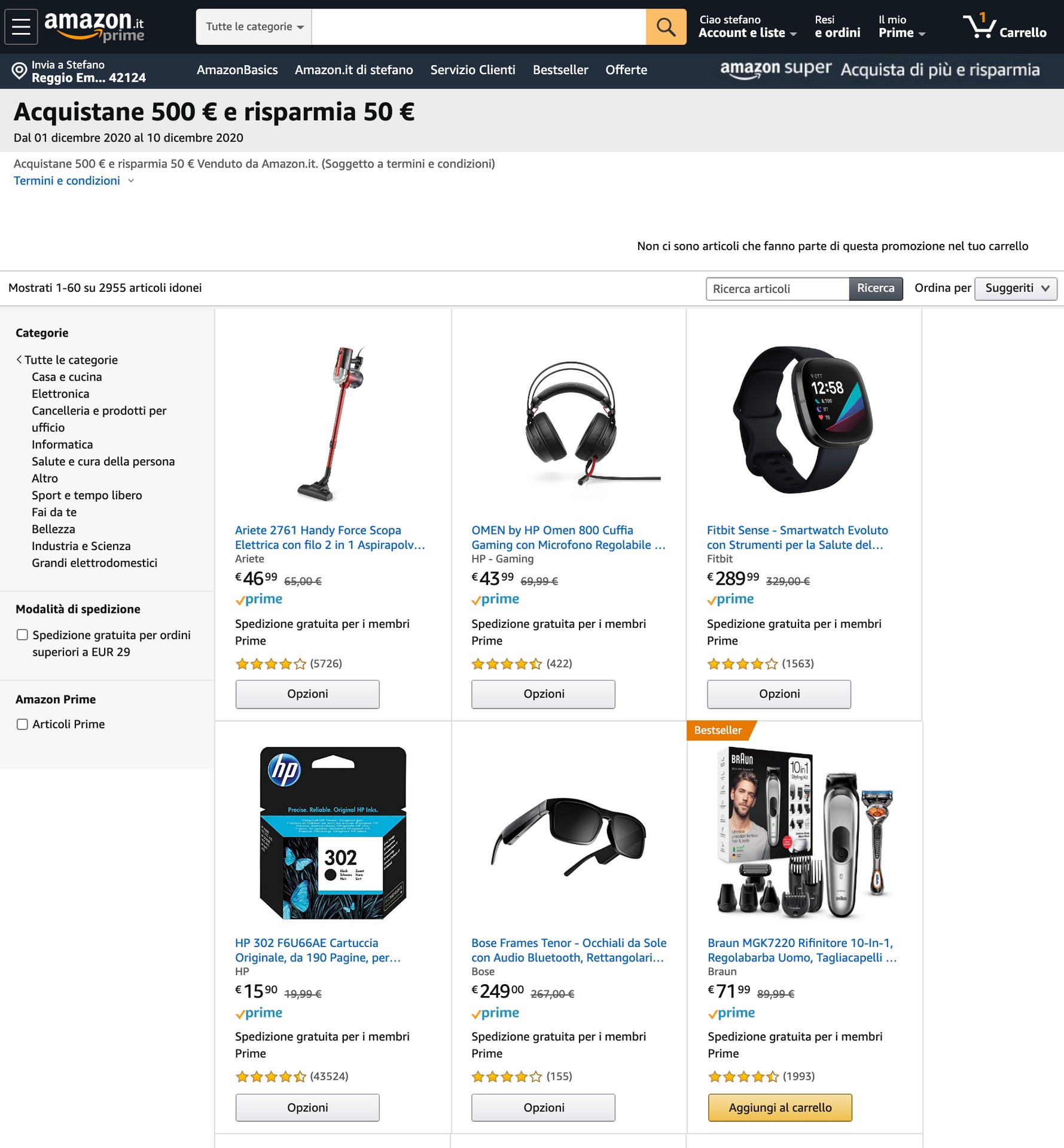Open the Suggeriti sort dropdown
This screenshot has width=1064, height=1148.
coord(1016,288)
